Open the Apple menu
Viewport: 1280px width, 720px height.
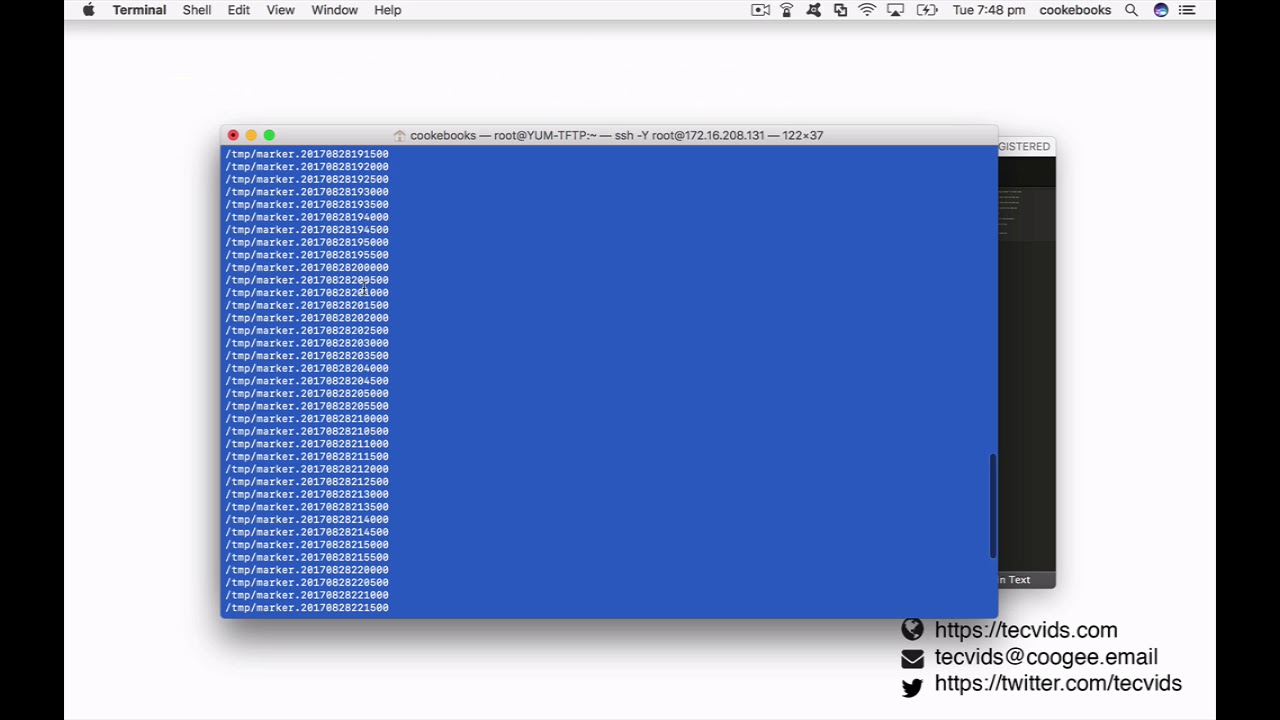[89, 10]
